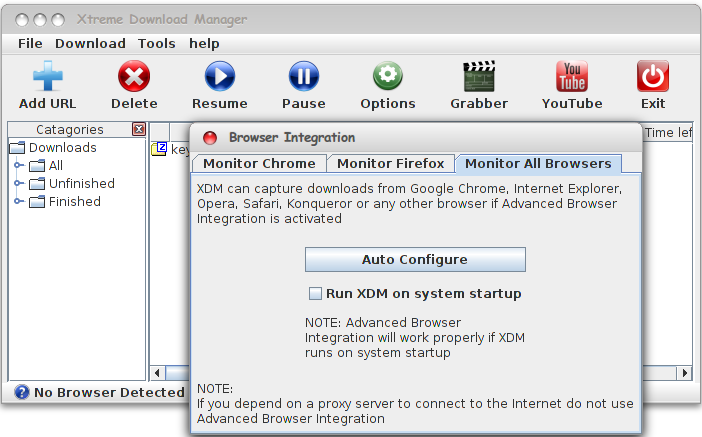Enable Run XDM on system startup
The width and height of the screenshot is (702, 437).
coord(315,294)
